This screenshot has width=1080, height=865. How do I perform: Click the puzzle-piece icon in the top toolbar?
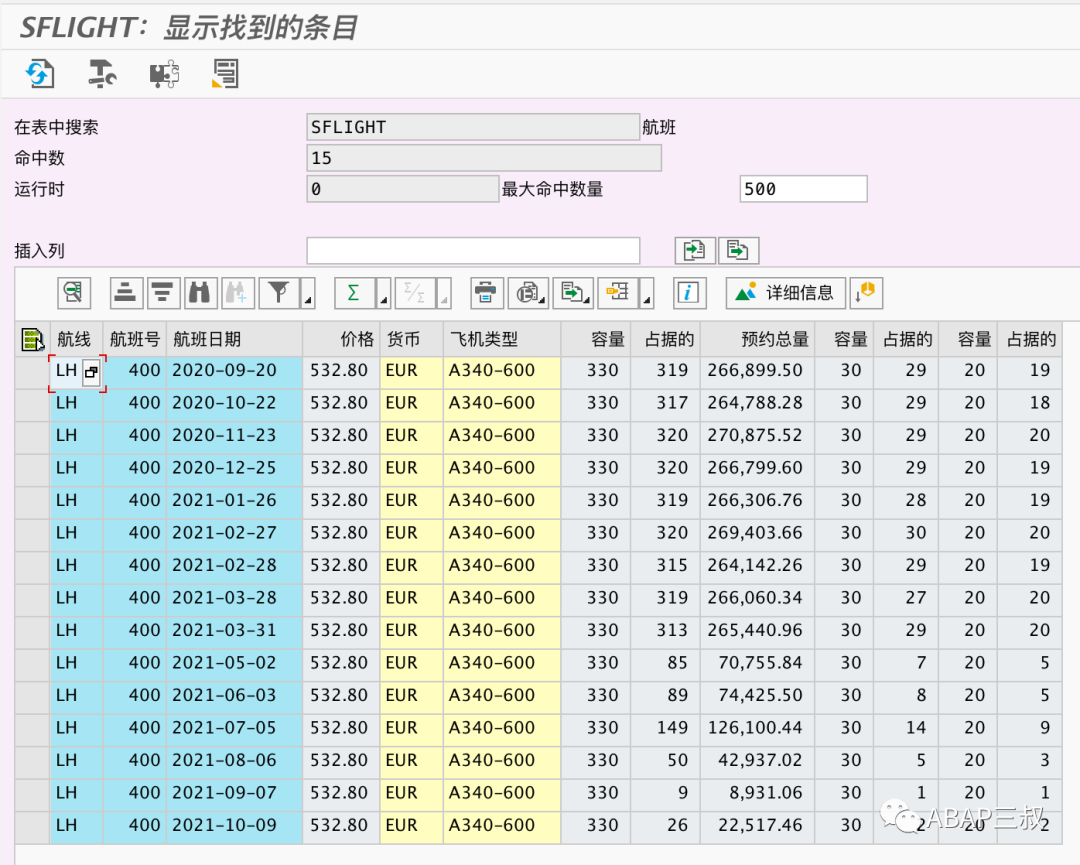pos(164,74)
